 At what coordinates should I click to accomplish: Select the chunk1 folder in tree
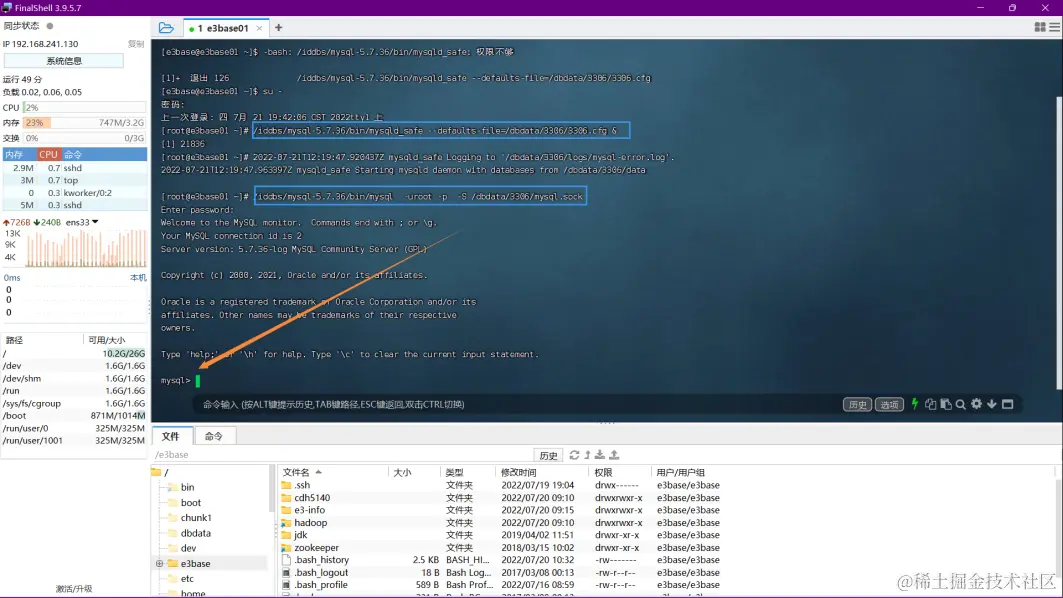point(195,517)
